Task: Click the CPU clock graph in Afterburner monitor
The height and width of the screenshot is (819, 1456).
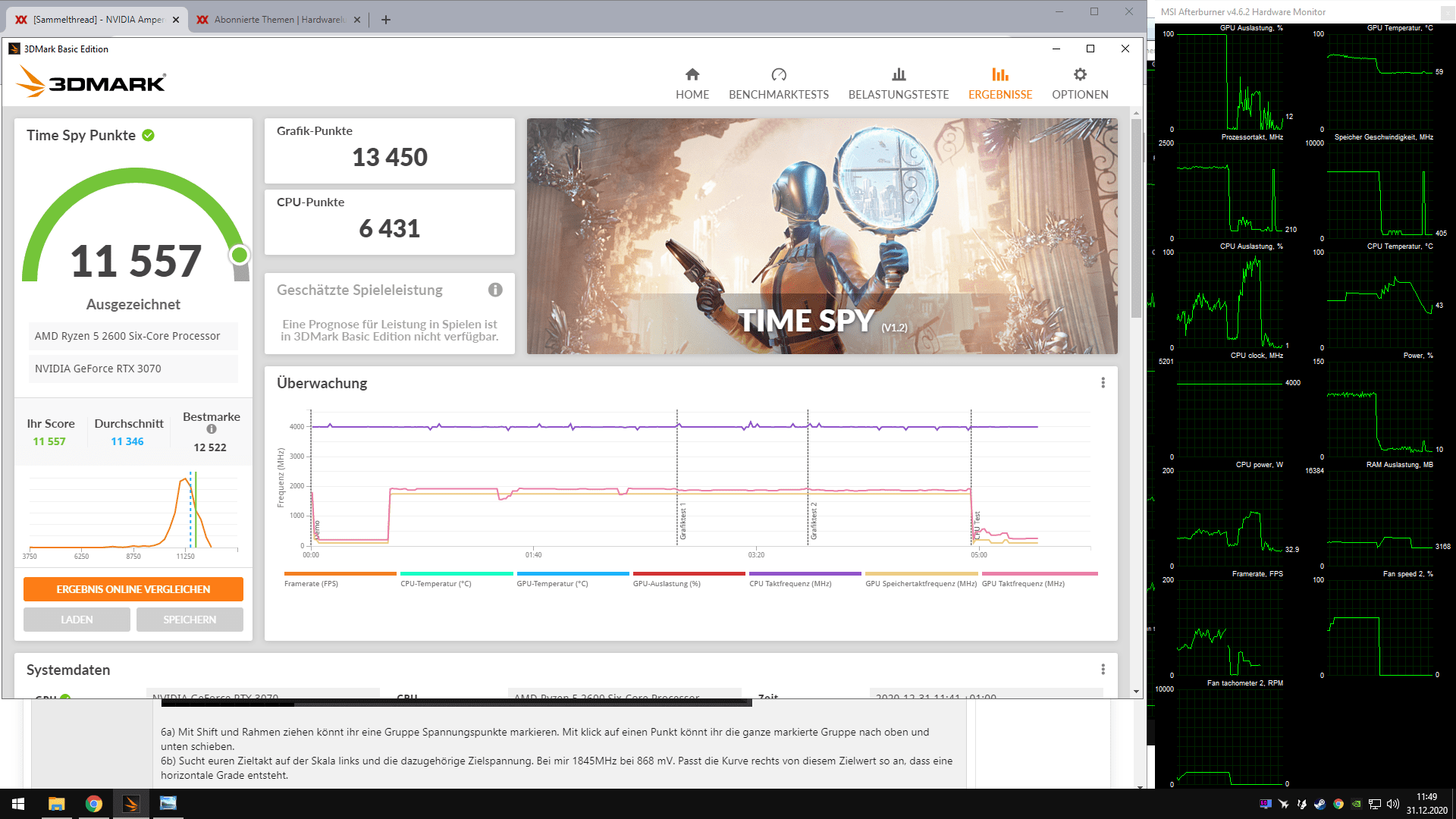Action: click(1231, 409)
